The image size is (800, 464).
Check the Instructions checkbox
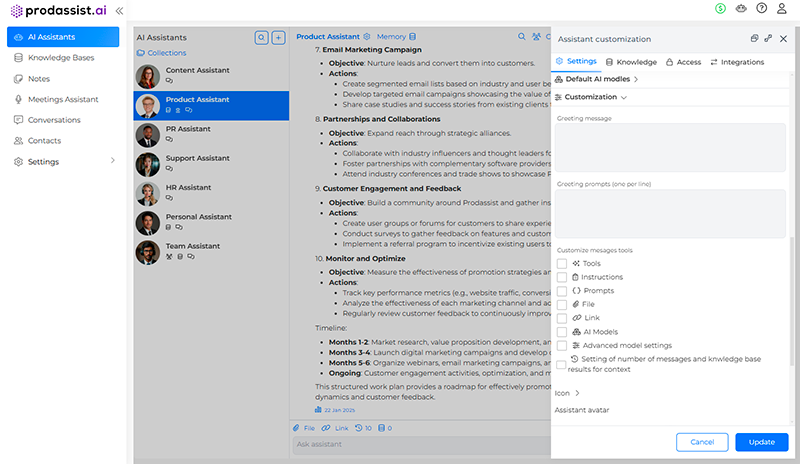tap(562, 277)
